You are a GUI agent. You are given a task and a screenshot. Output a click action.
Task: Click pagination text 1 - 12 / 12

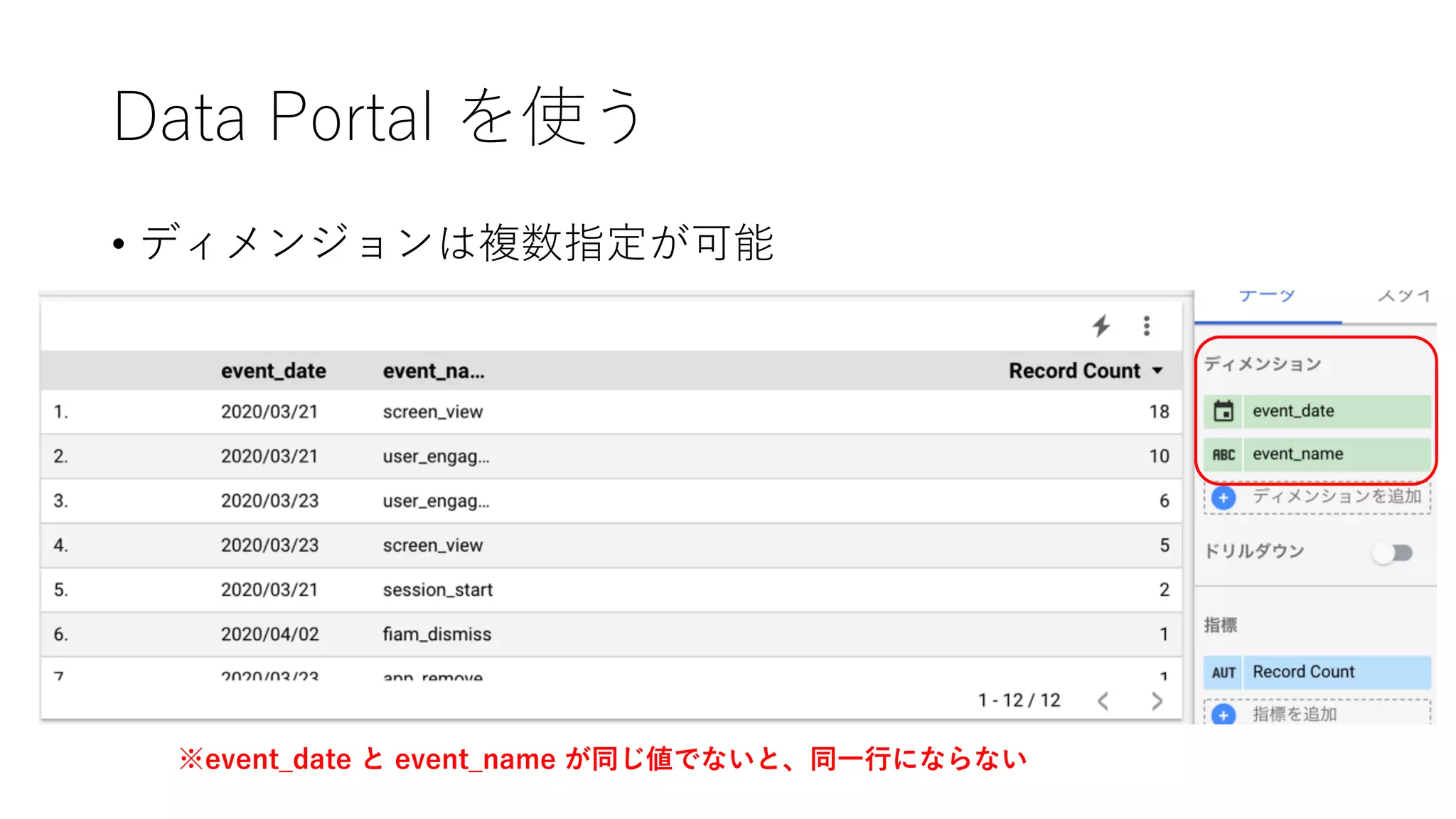pos(1019,701)
